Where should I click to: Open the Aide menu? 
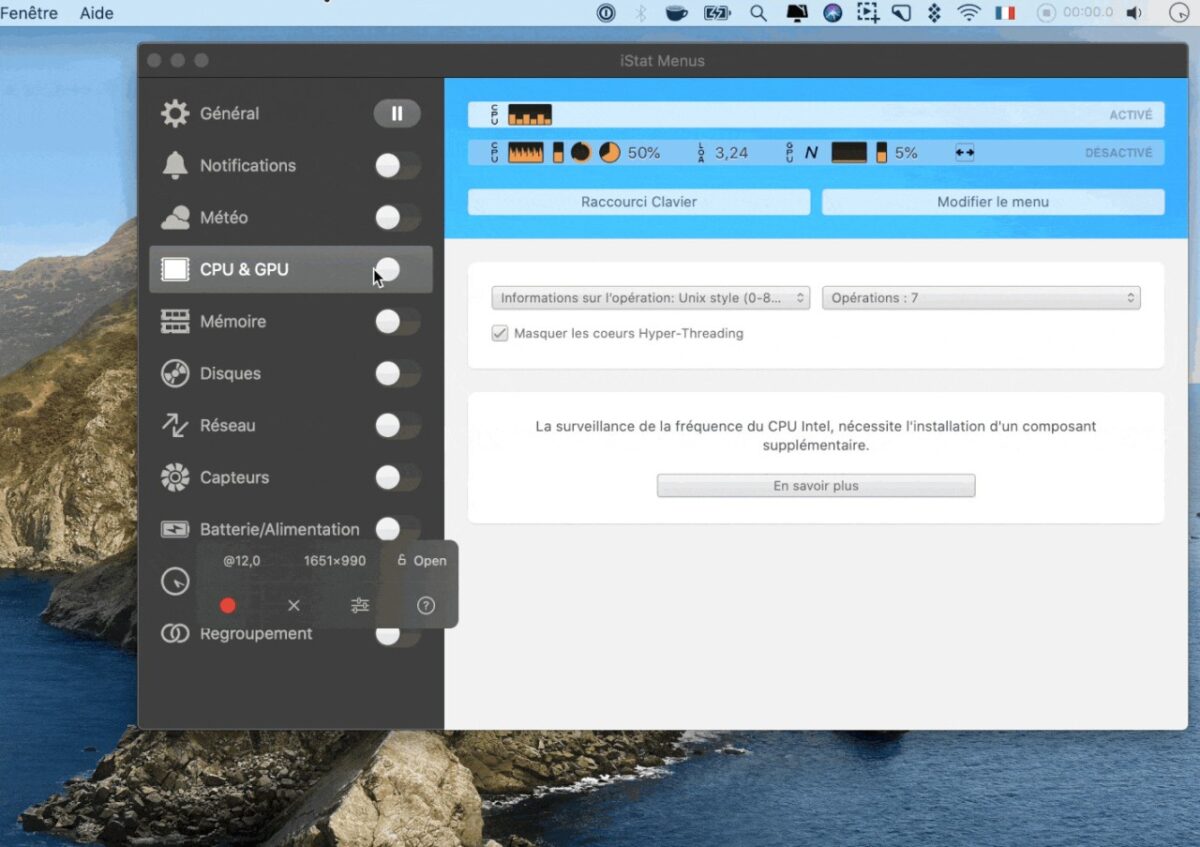pos(97,13)
